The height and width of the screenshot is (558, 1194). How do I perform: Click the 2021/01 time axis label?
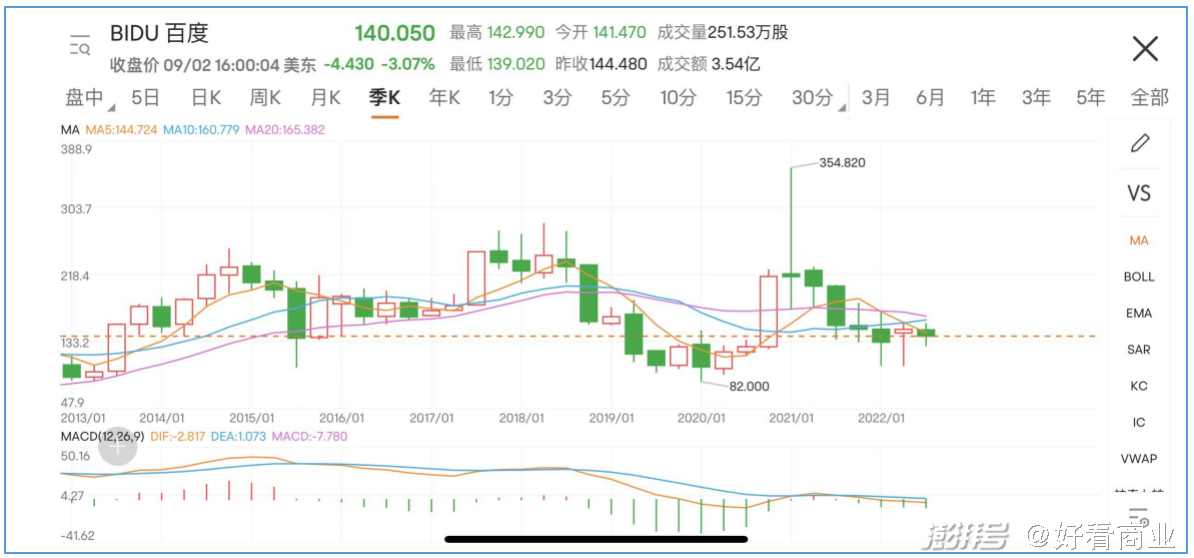point(791,419)
